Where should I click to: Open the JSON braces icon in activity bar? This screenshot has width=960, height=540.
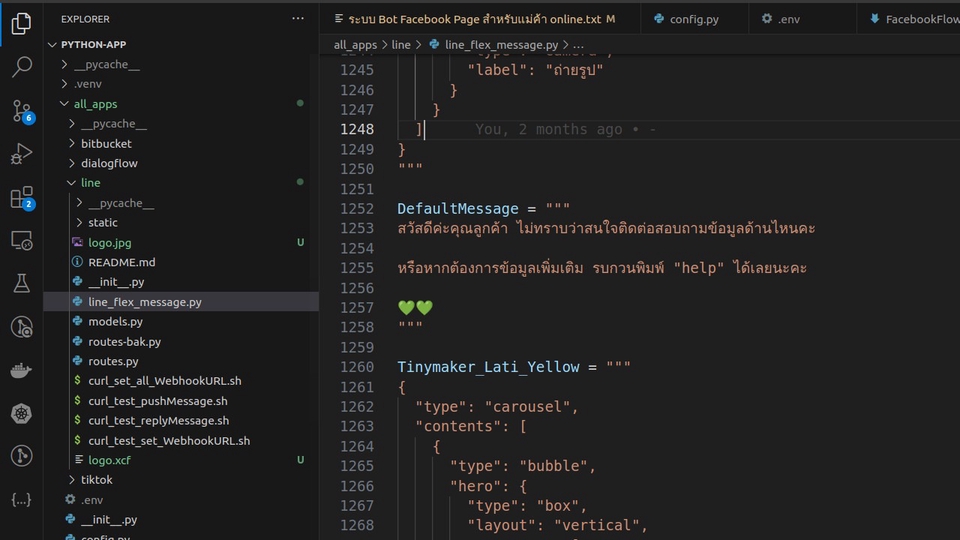[21, 500]
